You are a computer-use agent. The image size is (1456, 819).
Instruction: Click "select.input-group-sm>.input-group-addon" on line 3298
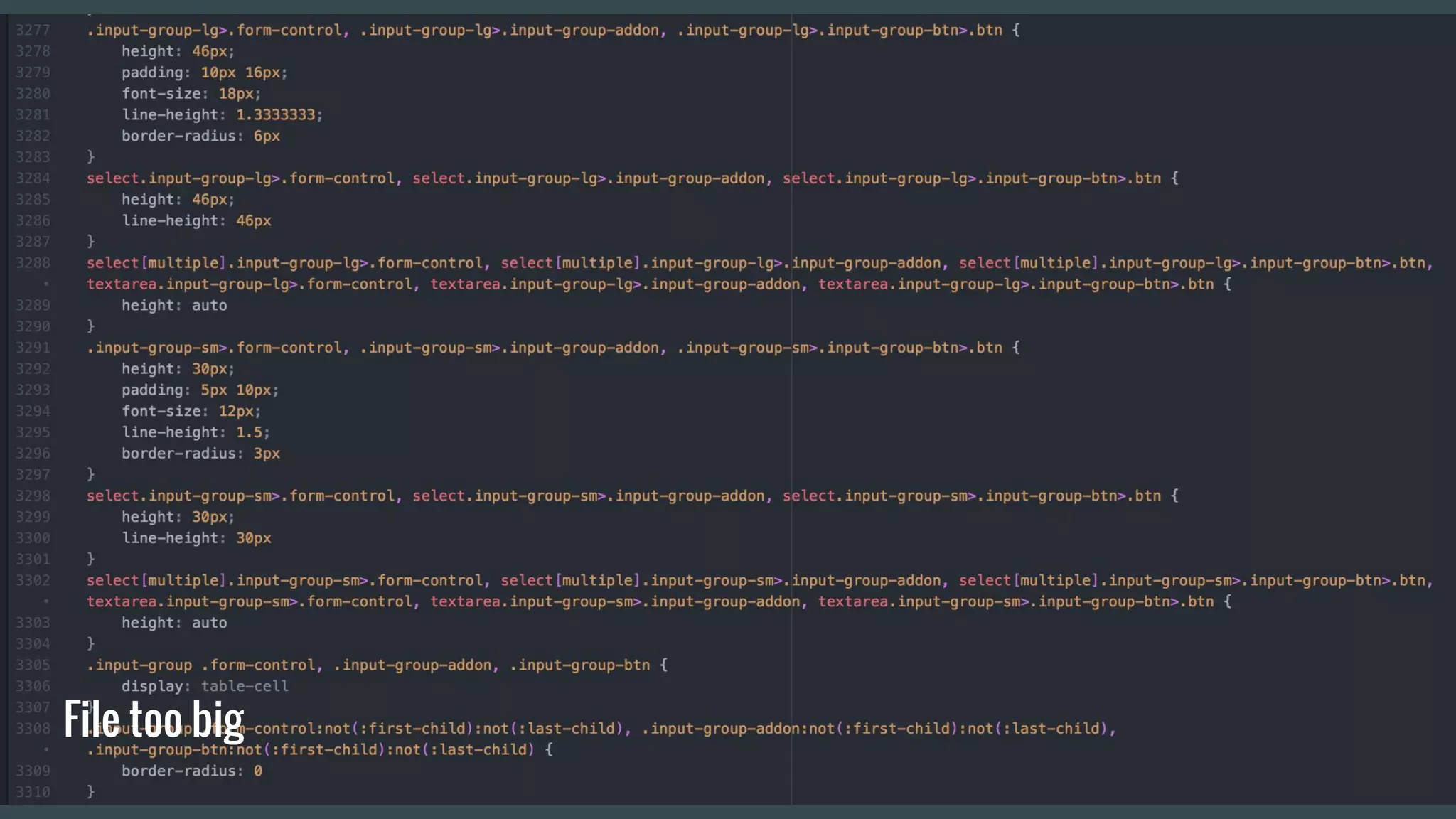point(589,496)
